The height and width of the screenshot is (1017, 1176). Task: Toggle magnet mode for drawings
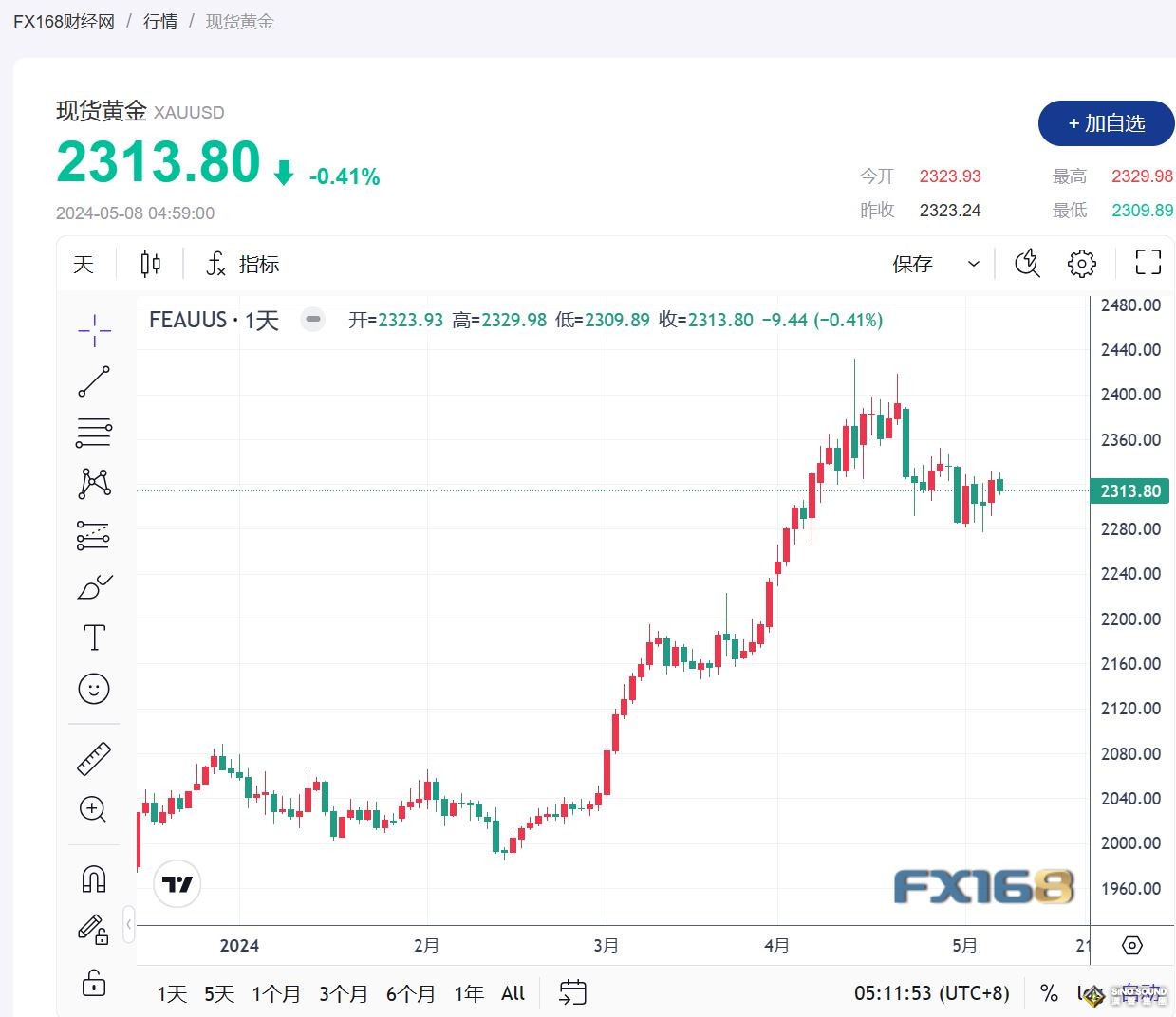point(94,879)
